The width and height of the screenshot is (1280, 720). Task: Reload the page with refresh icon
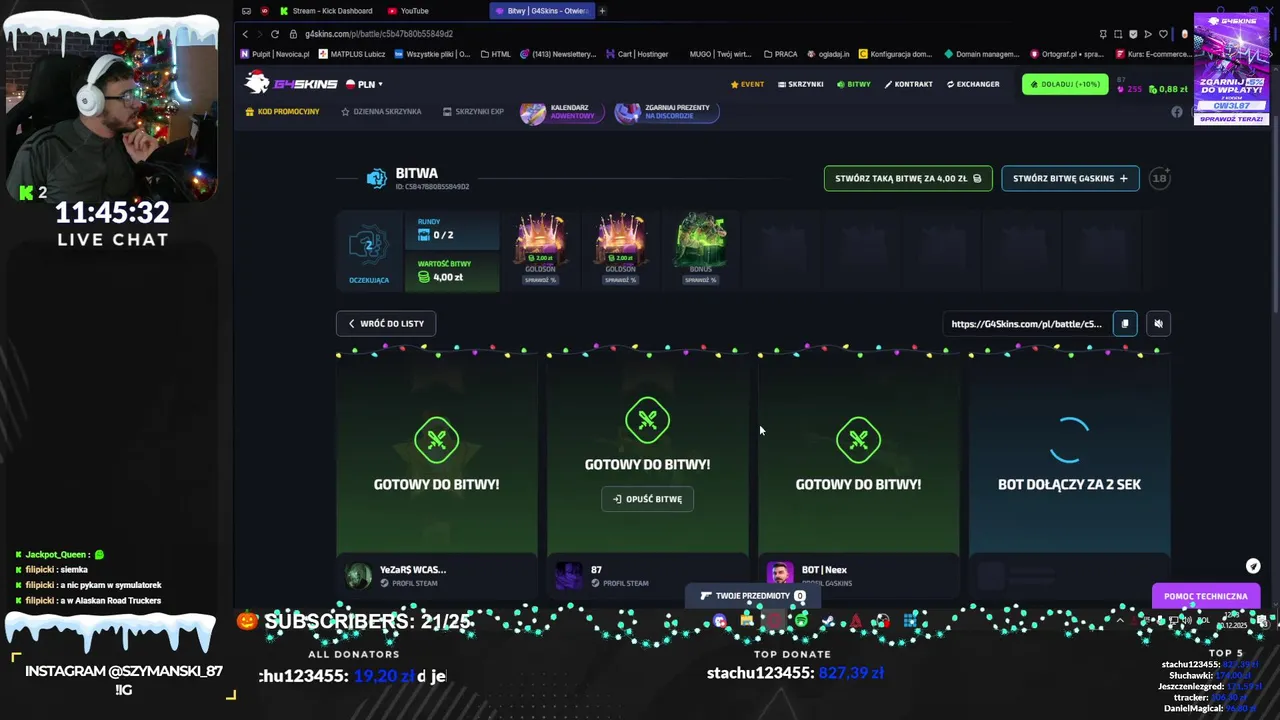[275, 34]
